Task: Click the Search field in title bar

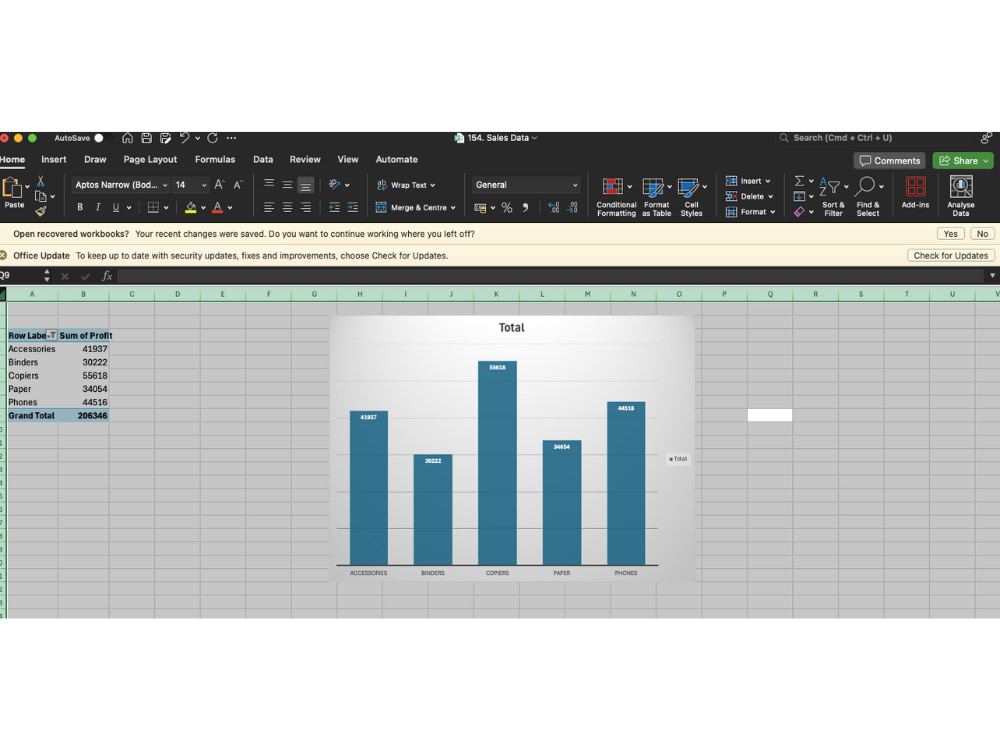Action: coord(875,138)
